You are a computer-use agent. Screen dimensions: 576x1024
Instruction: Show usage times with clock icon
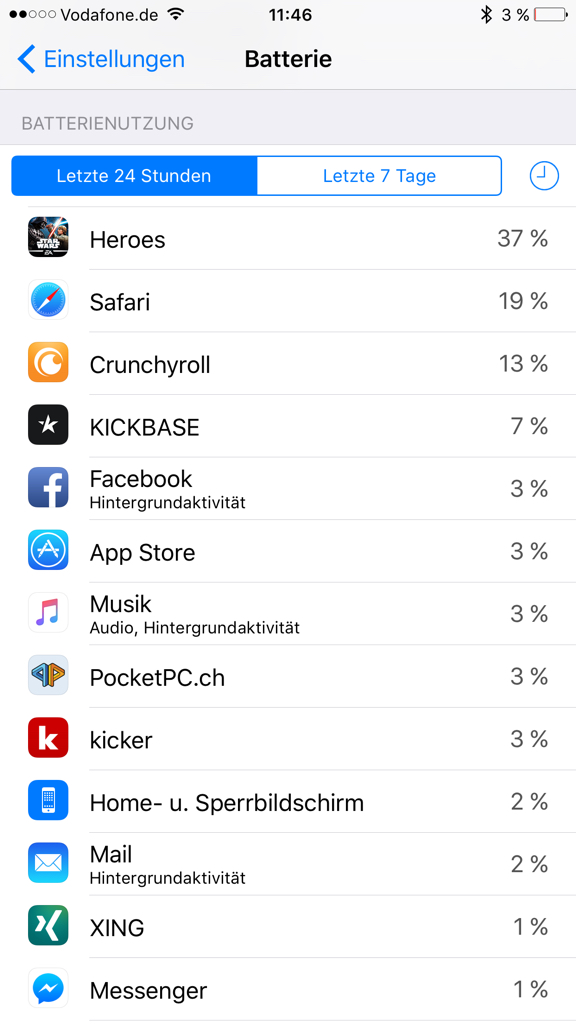[544, 176]
